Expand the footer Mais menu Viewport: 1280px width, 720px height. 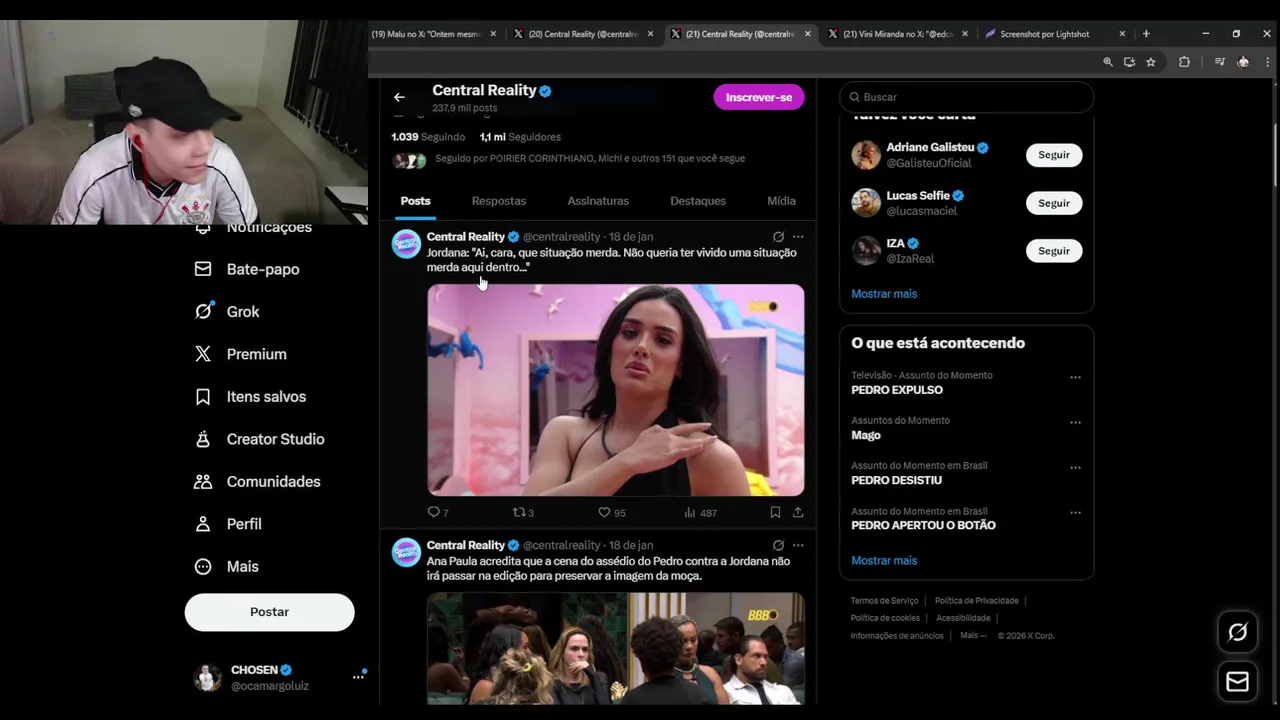[x=973, y=636]
